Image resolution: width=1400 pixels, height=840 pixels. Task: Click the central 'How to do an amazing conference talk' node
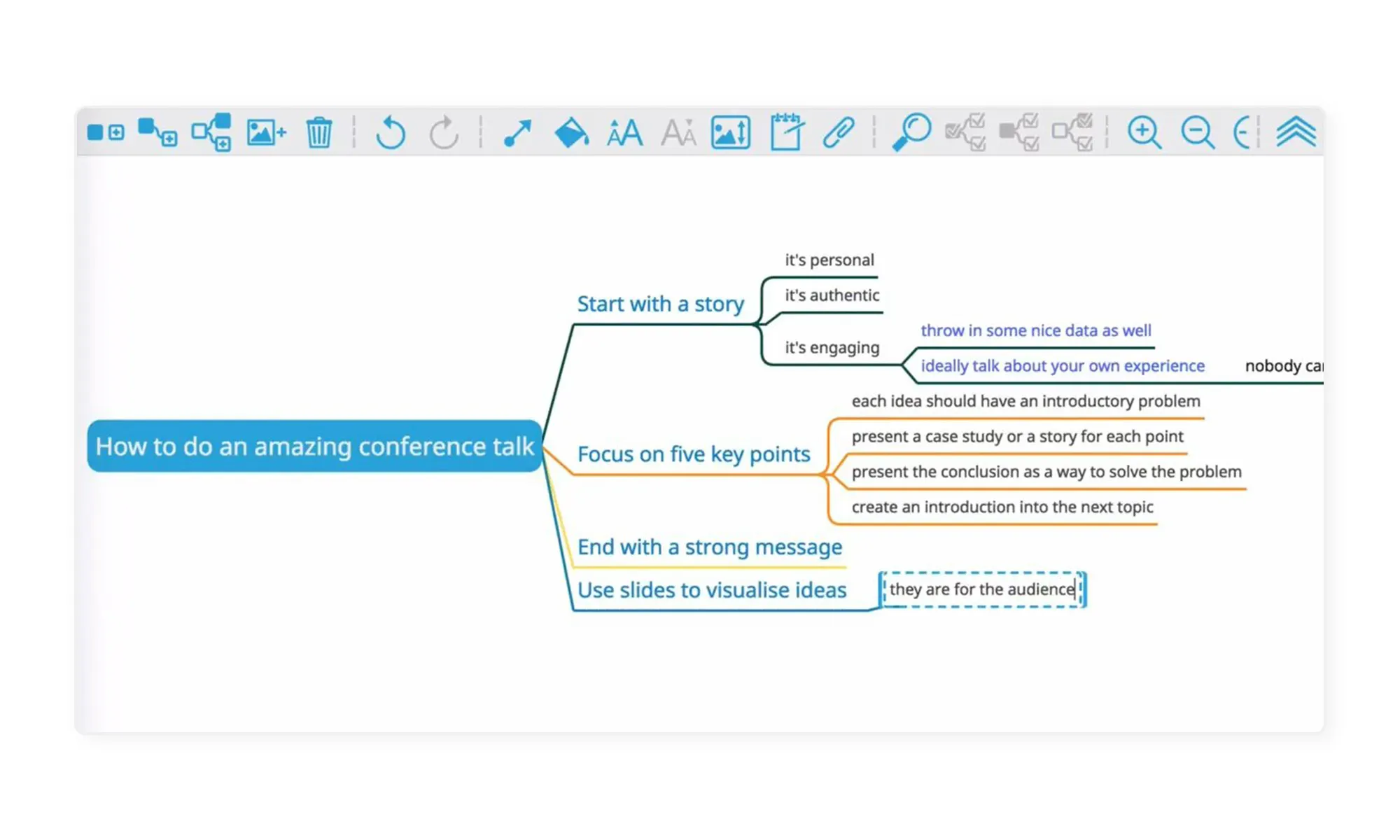314,447
